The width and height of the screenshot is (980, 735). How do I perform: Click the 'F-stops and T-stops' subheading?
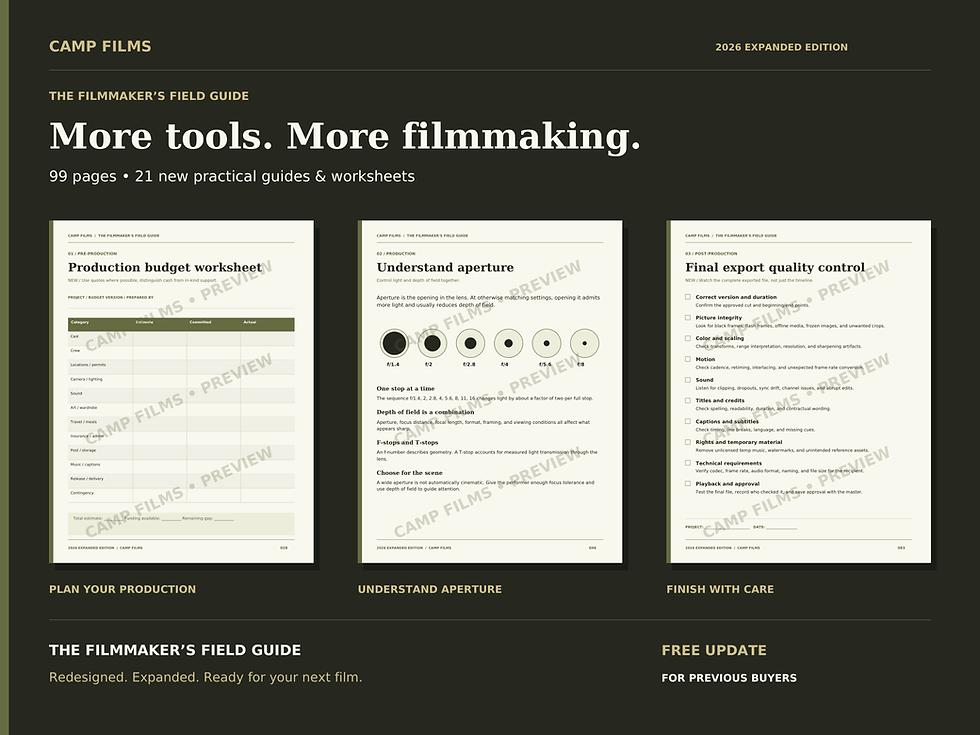tap(407, 442)
